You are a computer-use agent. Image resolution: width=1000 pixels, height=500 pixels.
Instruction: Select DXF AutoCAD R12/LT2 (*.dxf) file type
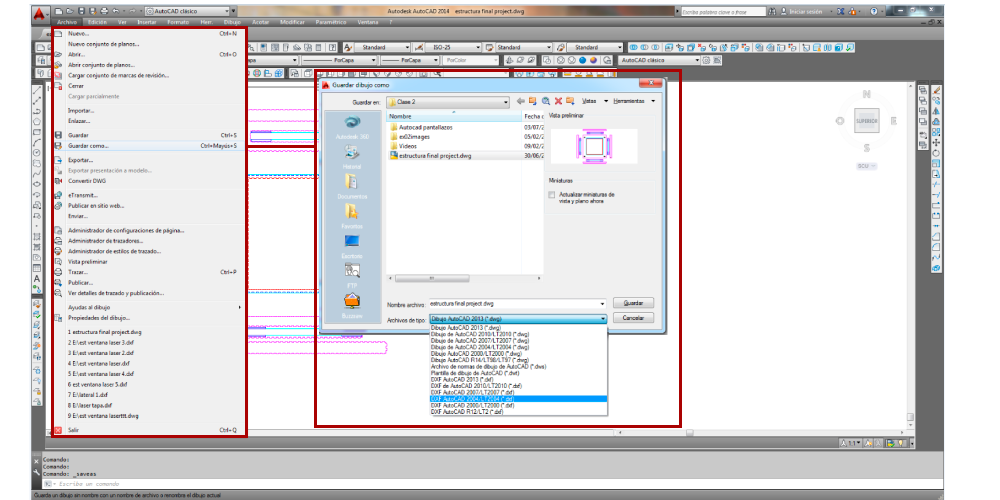518,412
